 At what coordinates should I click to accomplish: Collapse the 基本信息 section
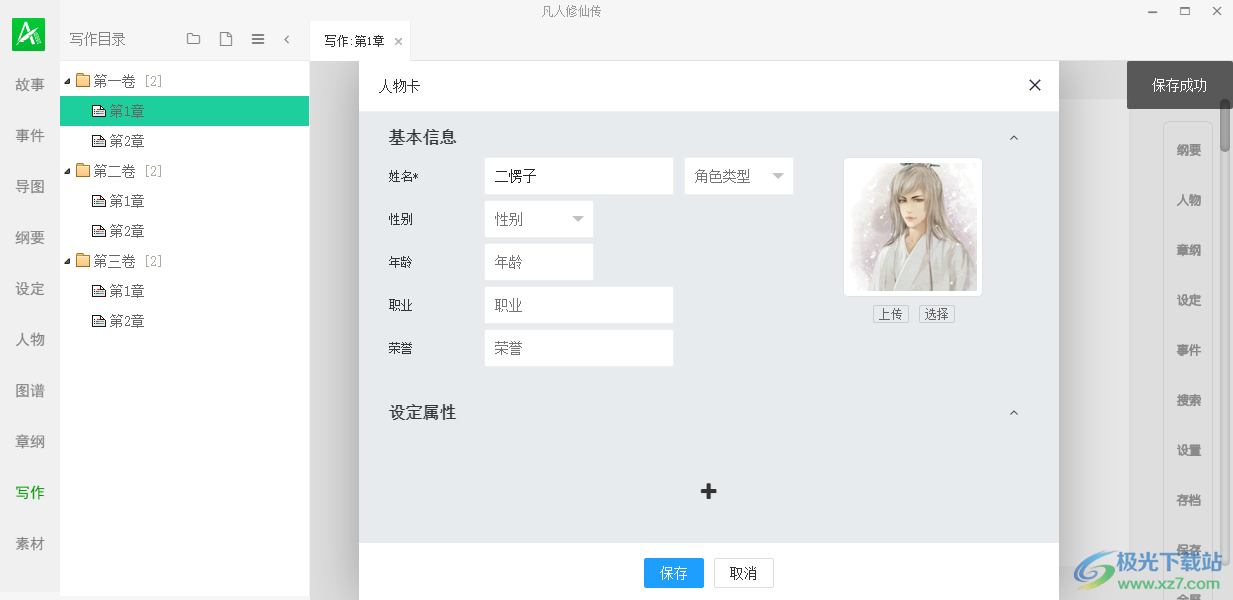(x=1014, y=137)
